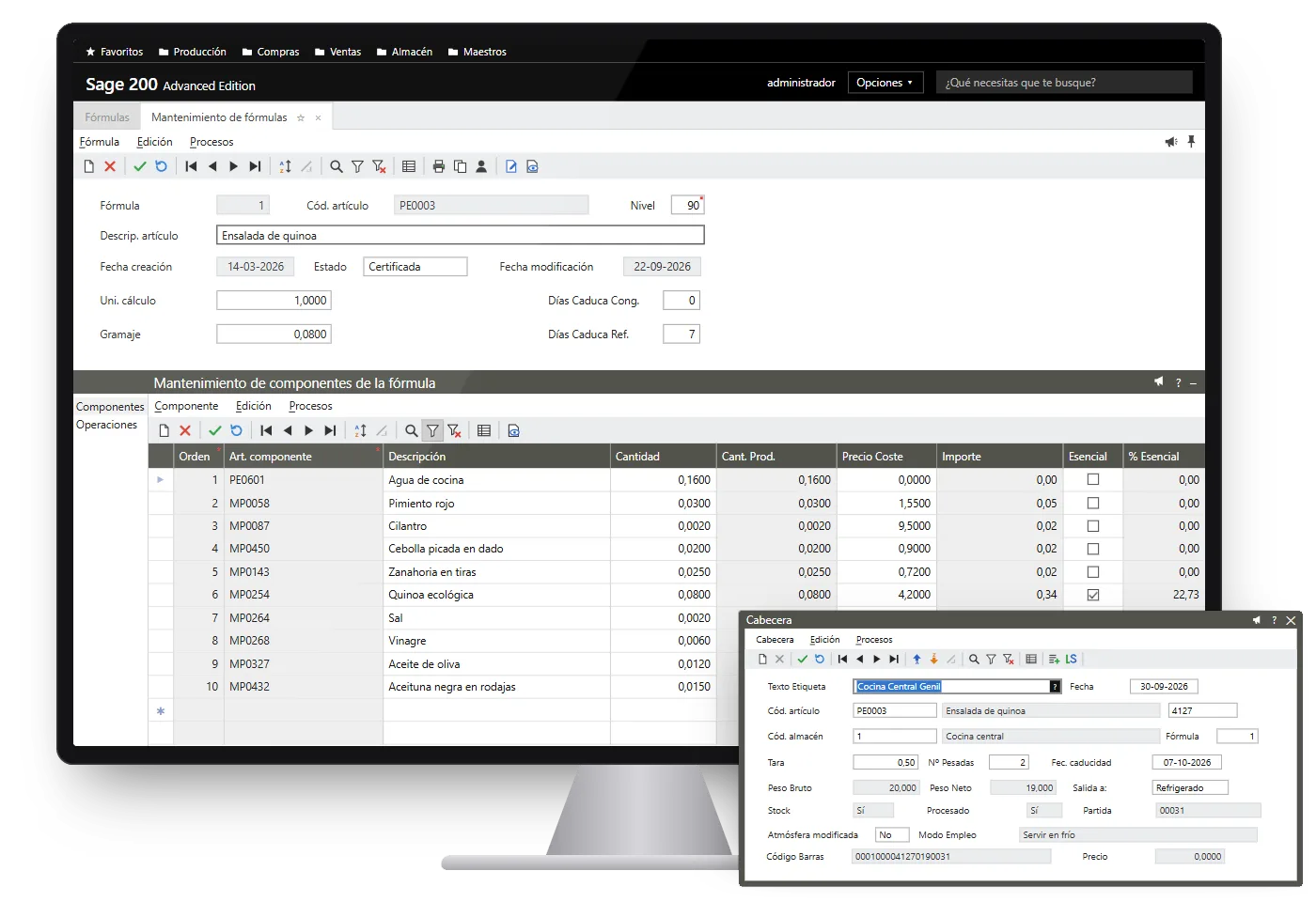Image resolution: width=1316 pixels, height=902 pixels.
Task: Toggle Esencial checkbox for Cilantro row
Action: point(1093,525)
